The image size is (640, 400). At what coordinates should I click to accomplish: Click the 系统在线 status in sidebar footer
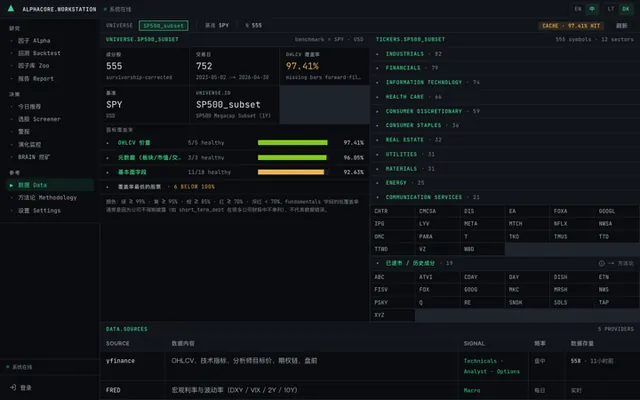[19, 367]
